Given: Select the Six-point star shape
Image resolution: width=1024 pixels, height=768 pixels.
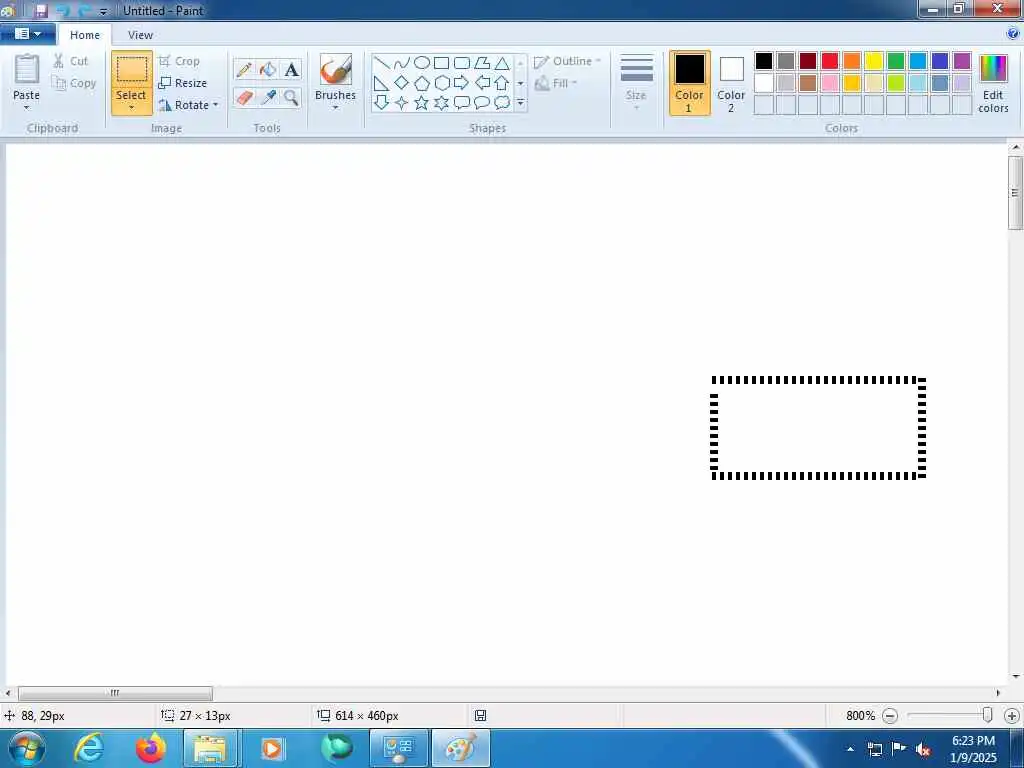Looking at the screenshot, I should [441, 103].
